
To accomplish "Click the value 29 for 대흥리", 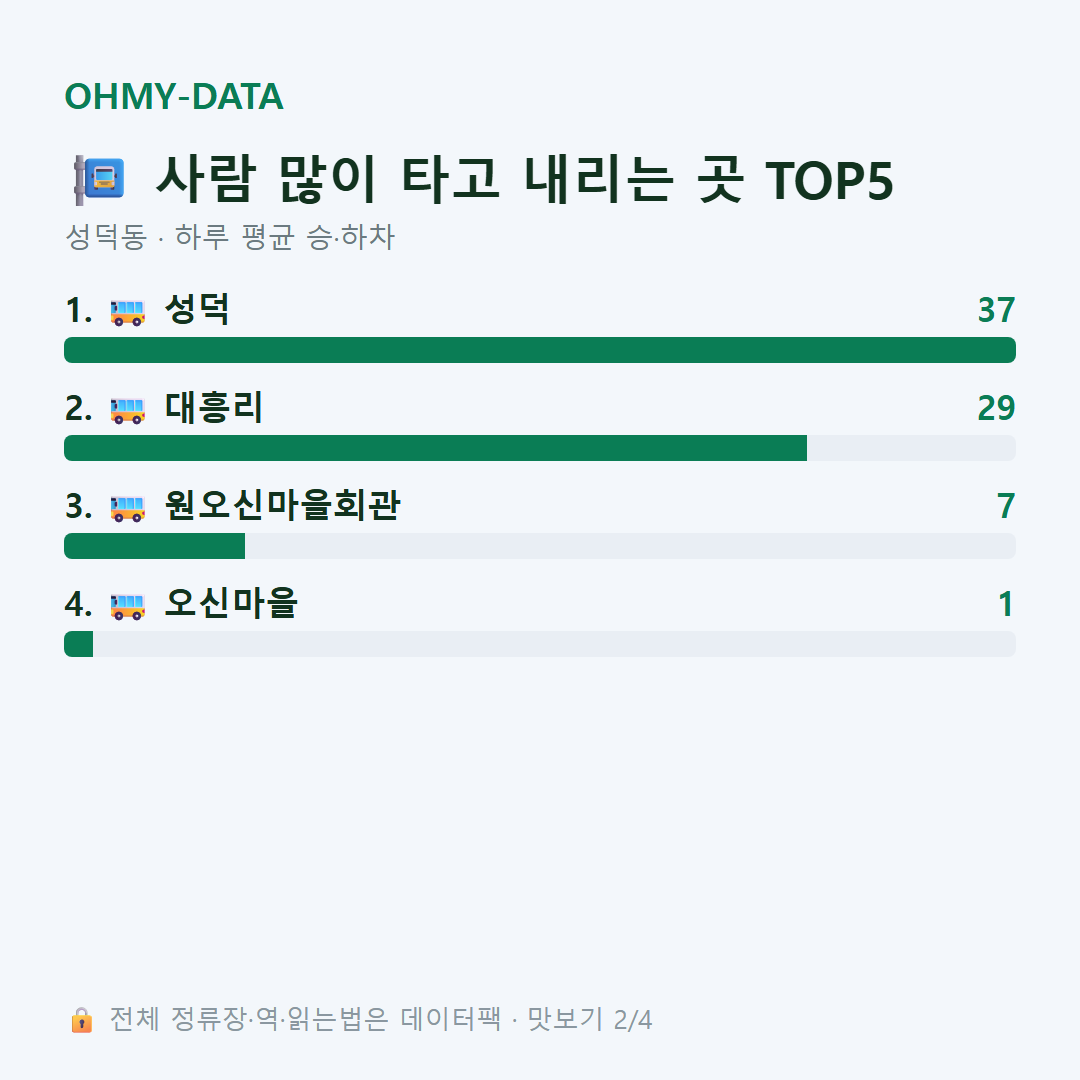I will point(996,408).
